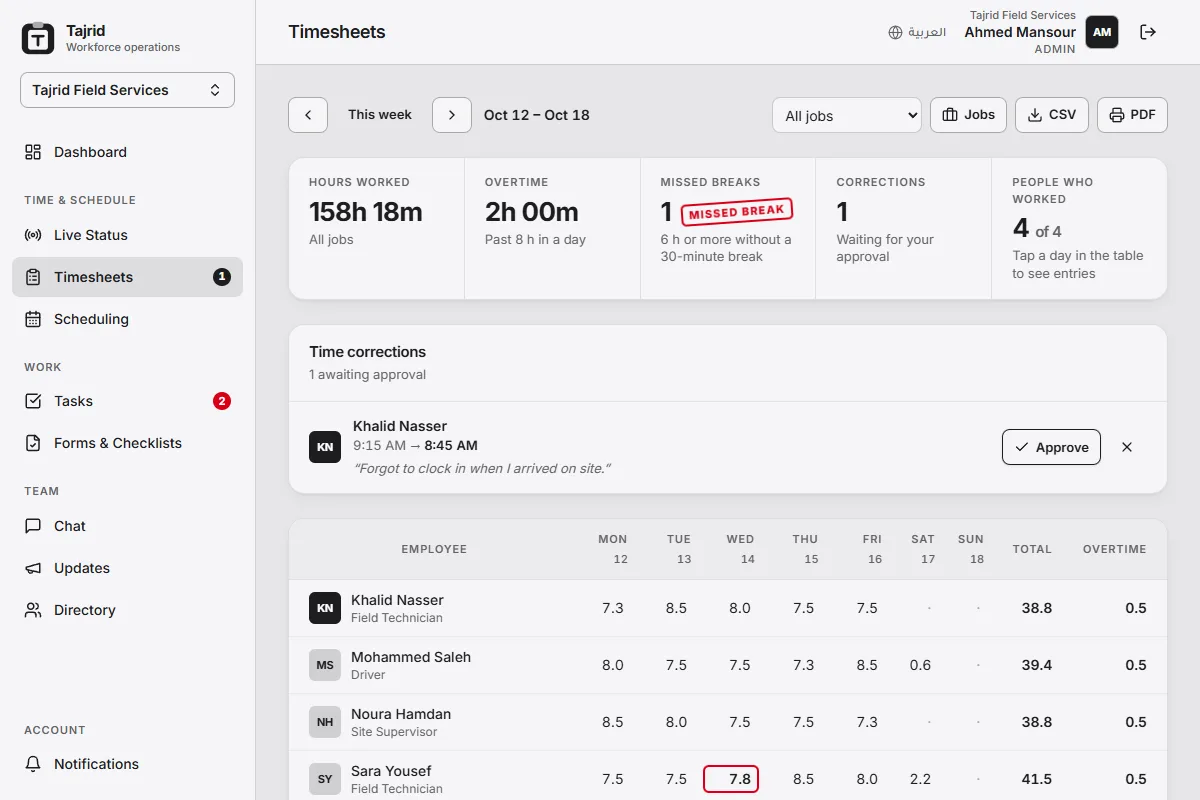
Task: Click the Tajrid logo icon
Action: (38, 38)
